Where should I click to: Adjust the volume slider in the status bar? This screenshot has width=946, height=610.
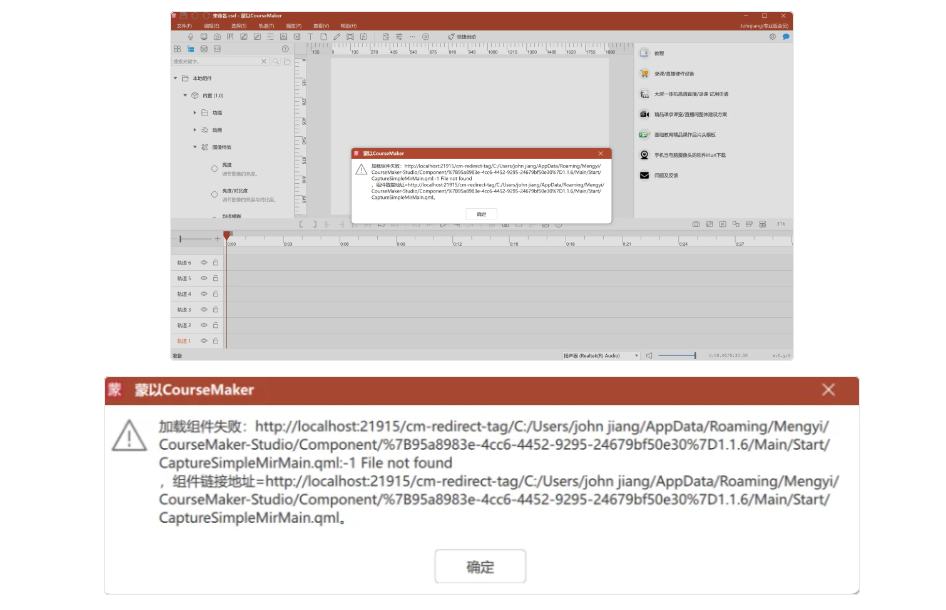(x=677, y=356)
